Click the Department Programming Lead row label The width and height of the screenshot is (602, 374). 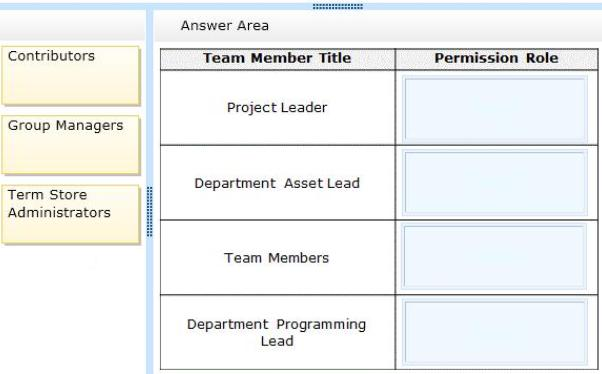[276, 333]
